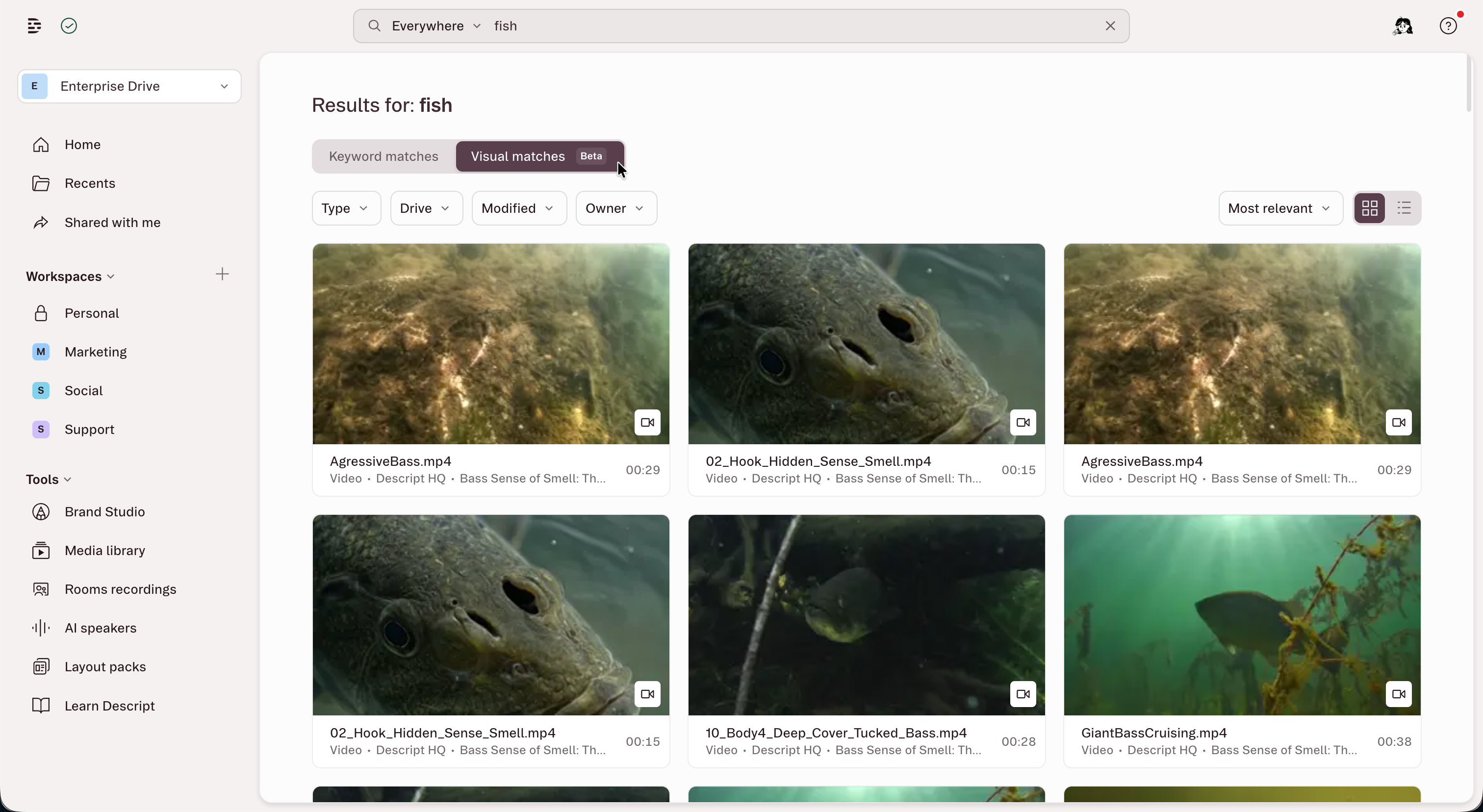Open the Marketing workspace

(x=96, y=352)
